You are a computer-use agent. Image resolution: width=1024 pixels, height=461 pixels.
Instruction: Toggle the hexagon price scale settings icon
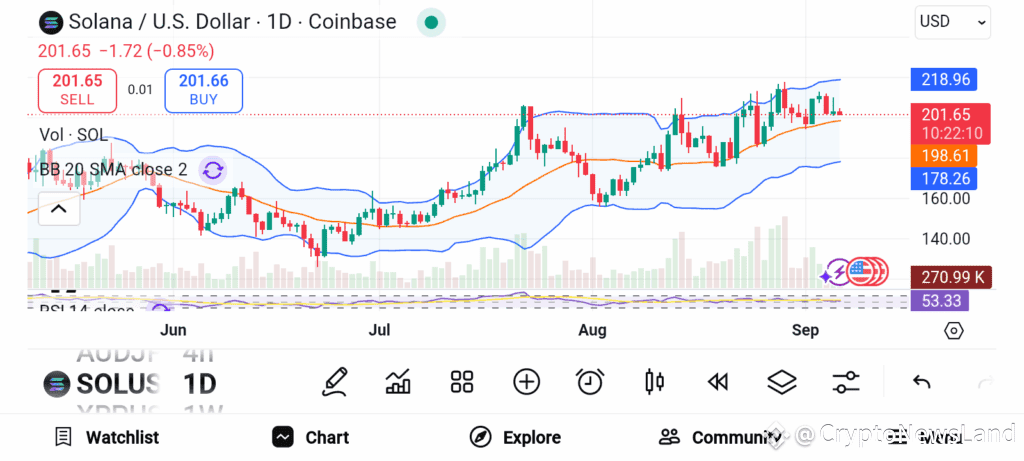point(953,331)
